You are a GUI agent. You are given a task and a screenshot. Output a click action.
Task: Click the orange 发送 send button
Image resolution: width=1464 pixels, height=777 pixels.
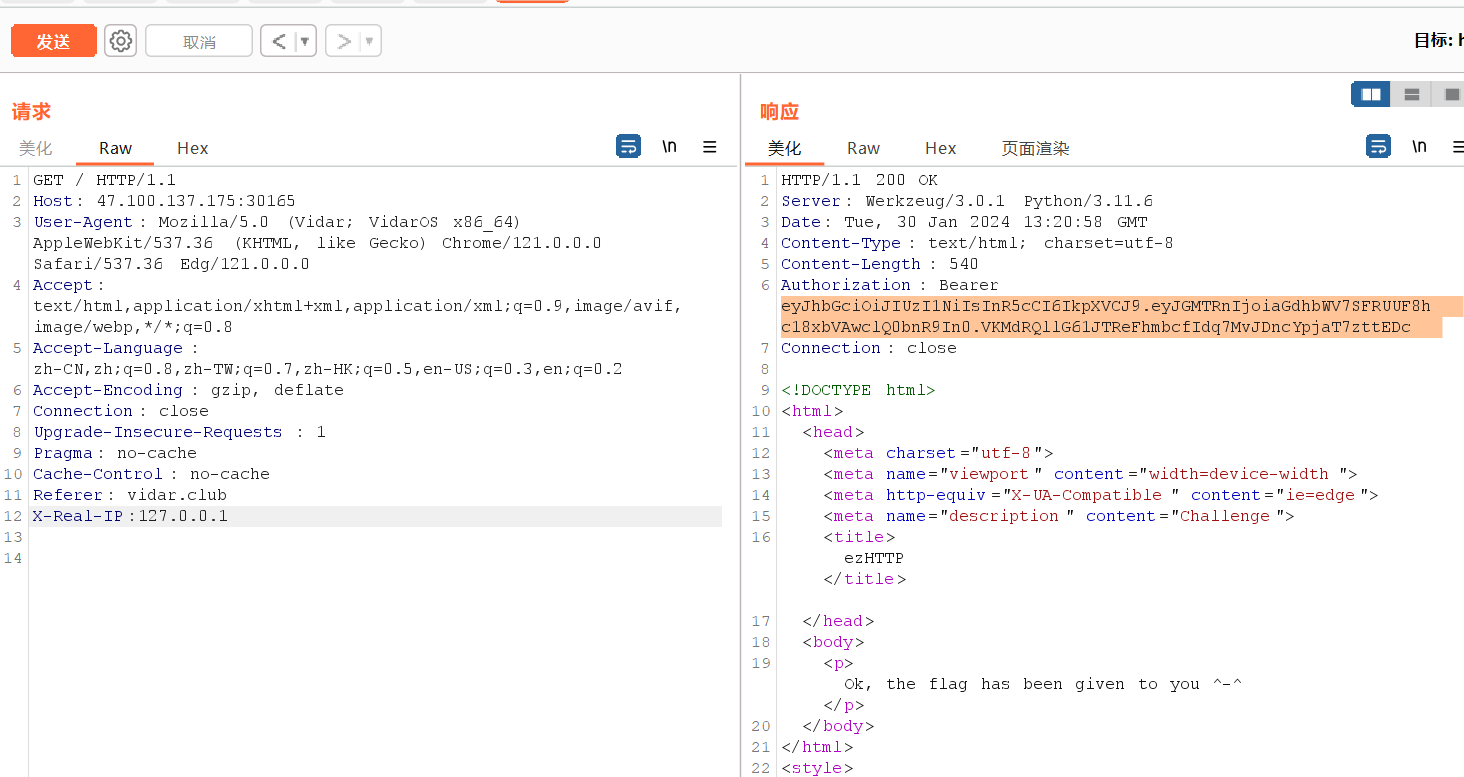pyautogui.click(x=54, y=41)
